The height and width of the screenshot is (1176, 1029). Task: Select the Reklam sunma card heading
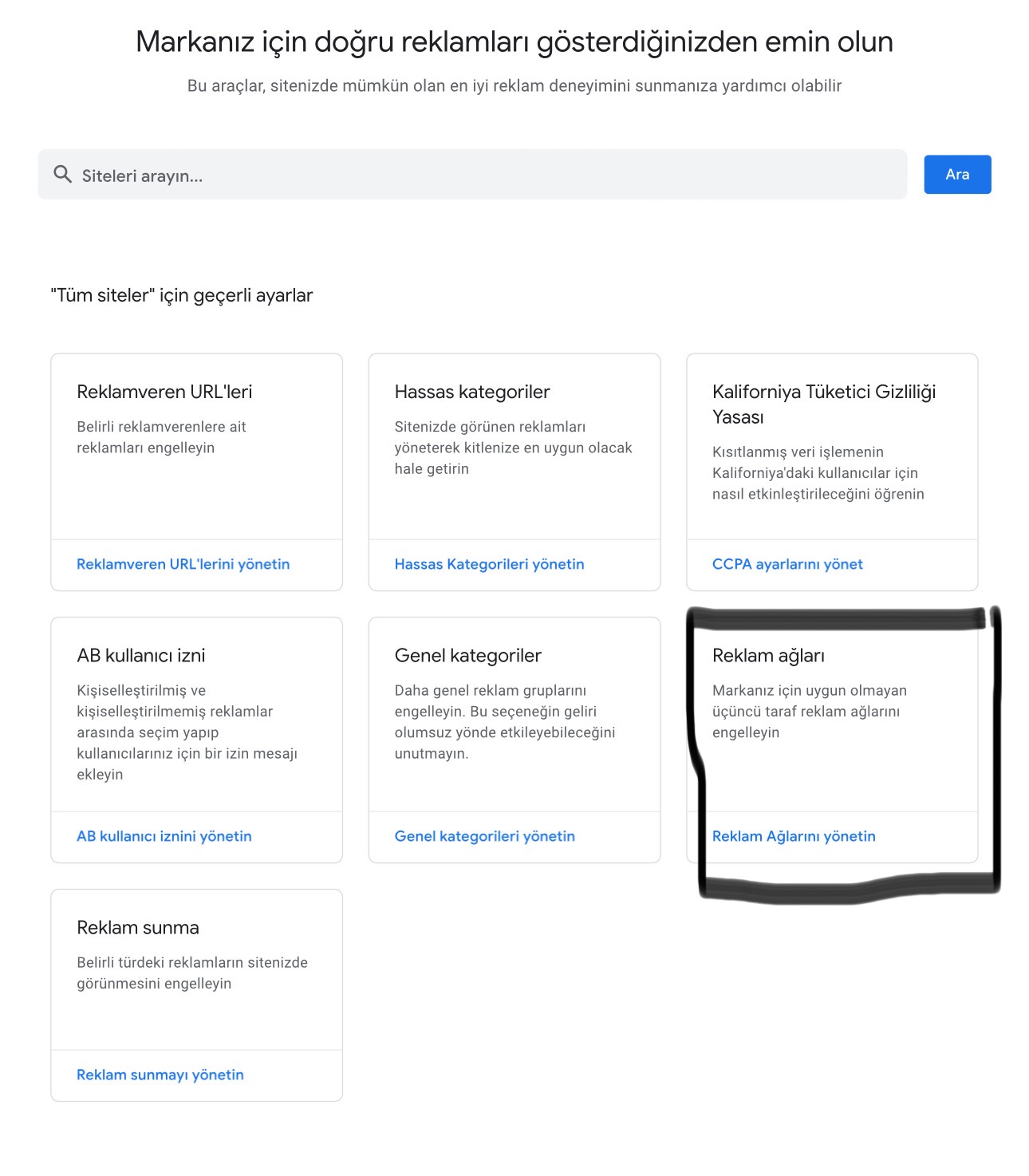point(138,928)
